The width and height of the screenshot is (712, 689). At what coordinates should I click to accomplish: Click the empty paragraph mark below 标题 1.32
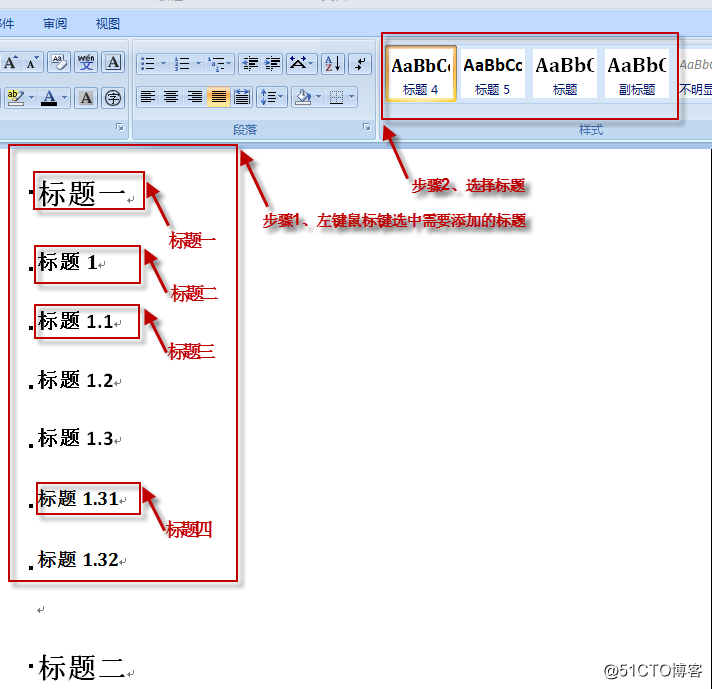[41, 610]
